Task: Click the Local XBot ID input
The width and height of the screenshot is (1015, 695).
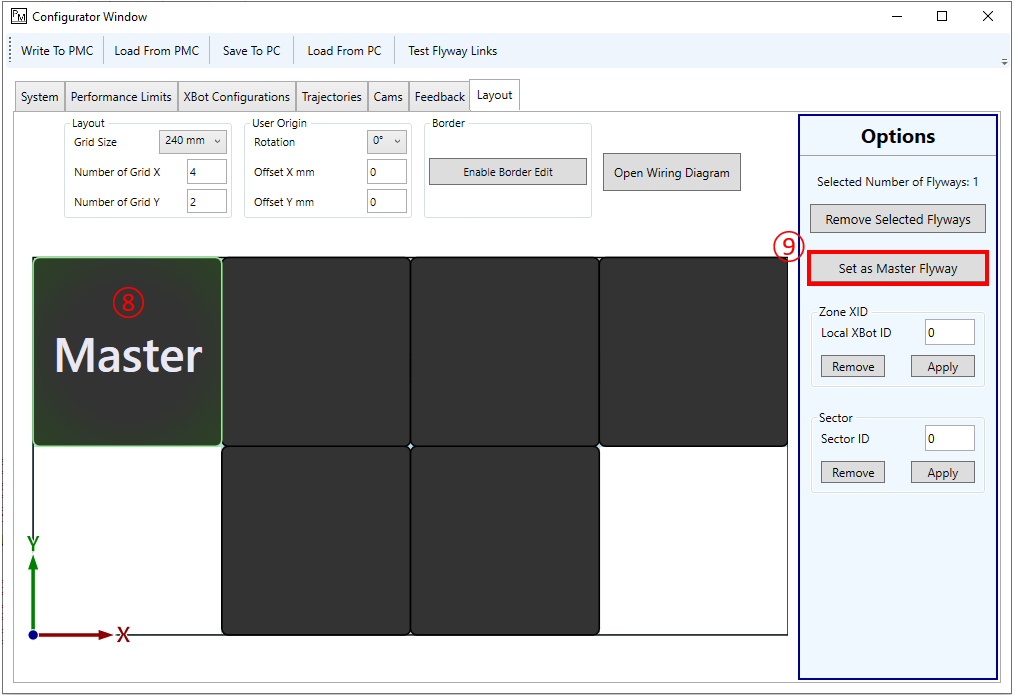Action: [x=949, y=333]
